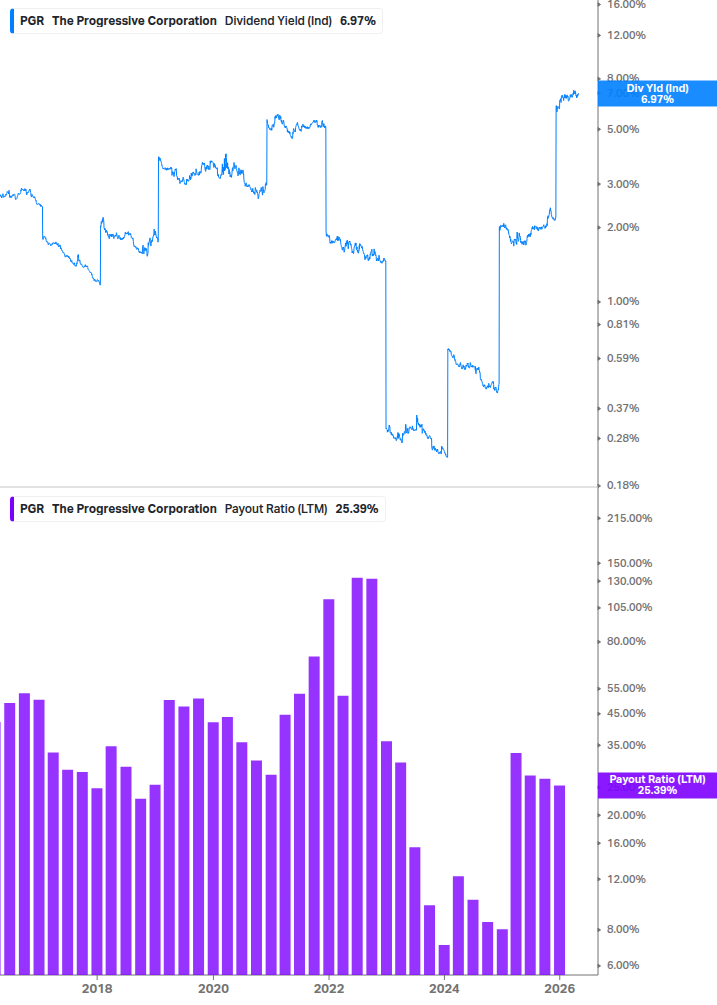The width and height of the screenshot is (717, 1005).
Task: Click the 0.37% yield axis label
Action: click(x=623, y=408)
